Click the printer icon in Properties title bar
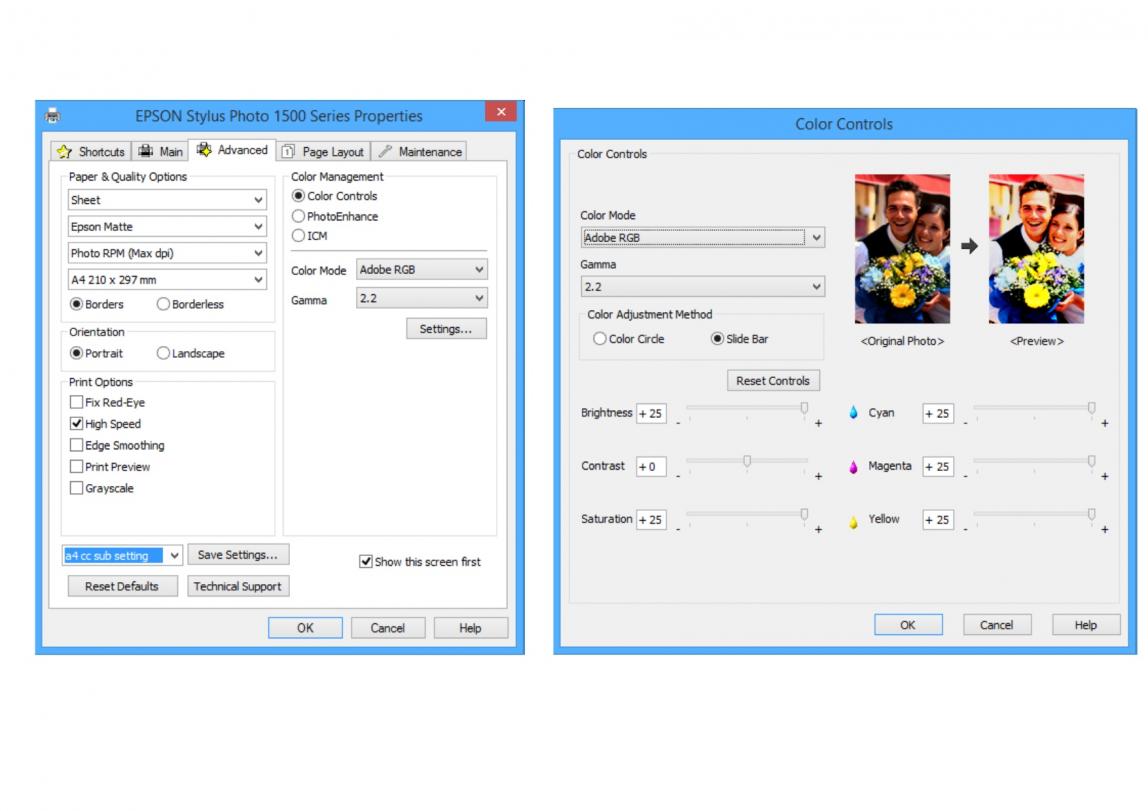1148x811 pixels. 53,116
